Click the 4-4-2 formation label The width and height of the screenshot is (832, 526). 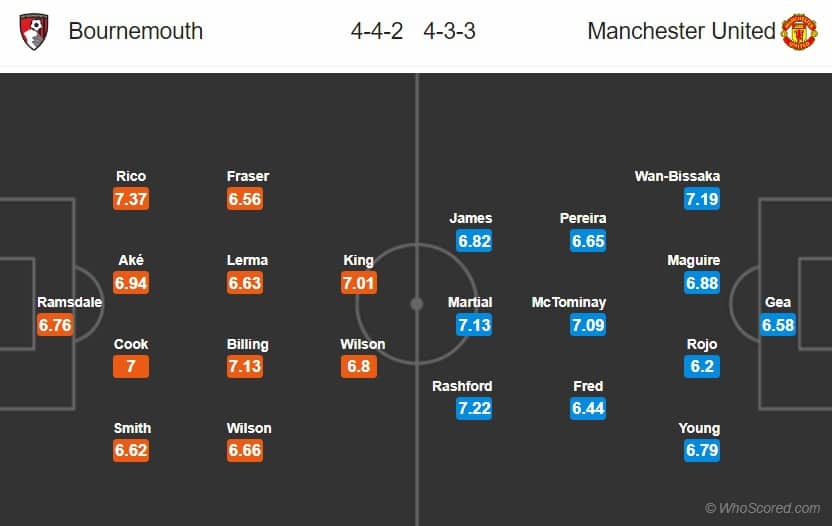(377, 31)
